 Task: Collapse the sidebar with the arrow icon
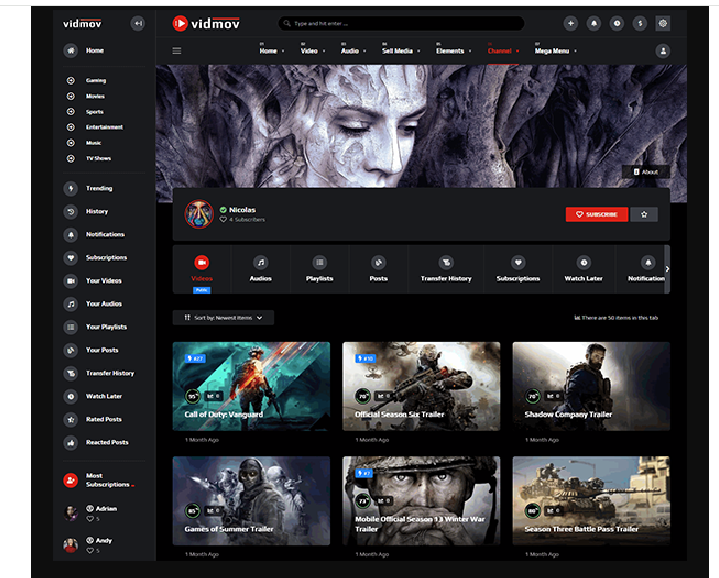137,23
